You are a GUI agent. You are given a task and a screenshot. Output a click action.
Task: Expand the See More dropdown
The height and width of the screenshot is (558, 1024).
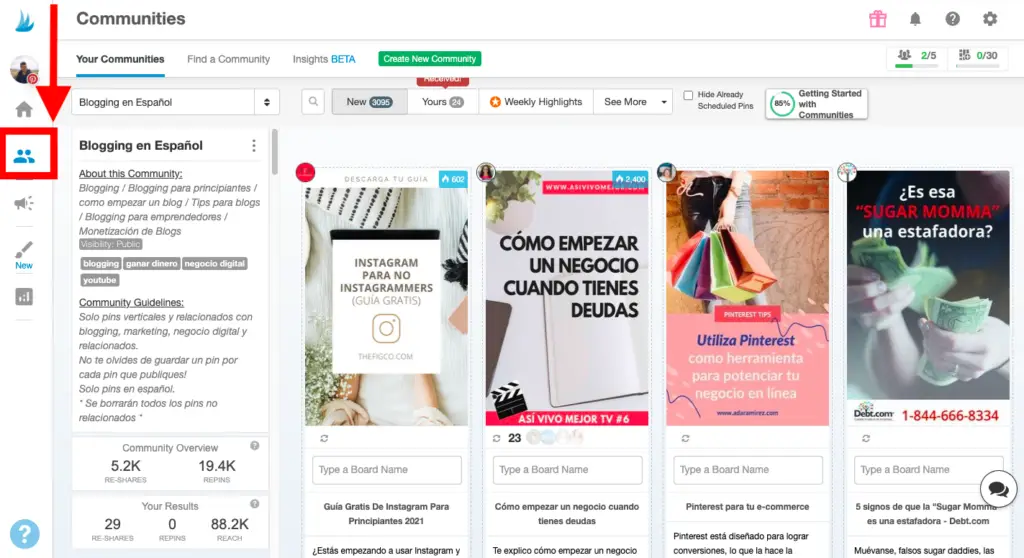[x=633, y=102]
